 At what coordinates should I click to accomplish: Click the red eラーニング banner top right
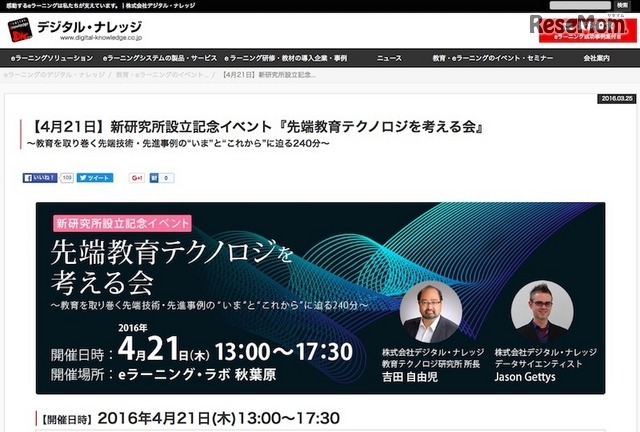[587, 30]
